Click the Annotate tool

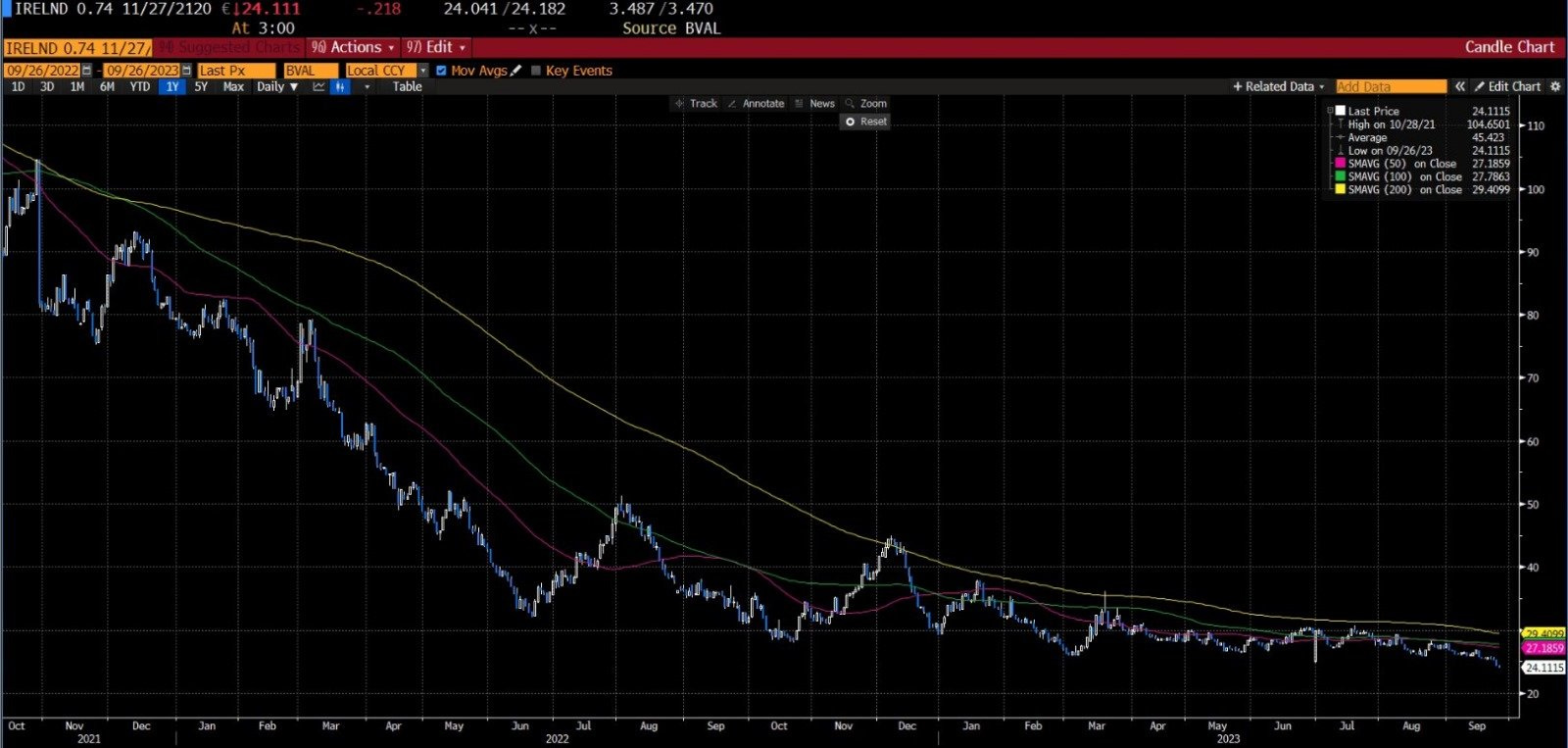click(756, 103)
